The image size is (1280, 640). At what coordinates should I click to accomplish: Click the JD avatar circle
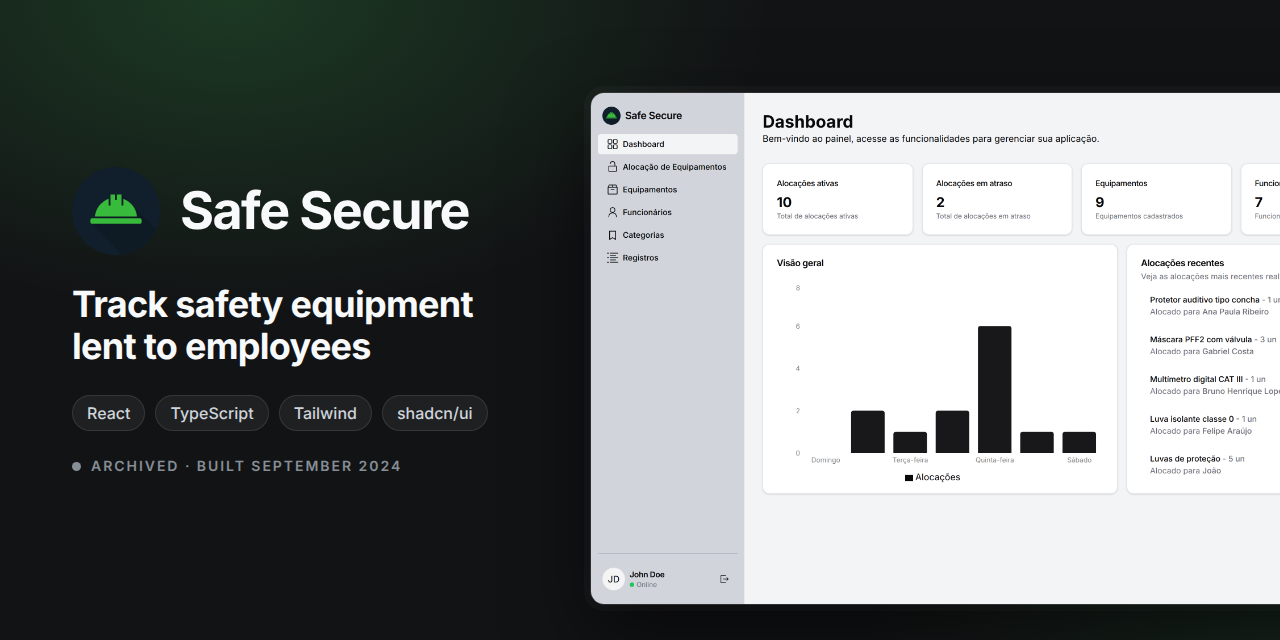coord(613,579)
